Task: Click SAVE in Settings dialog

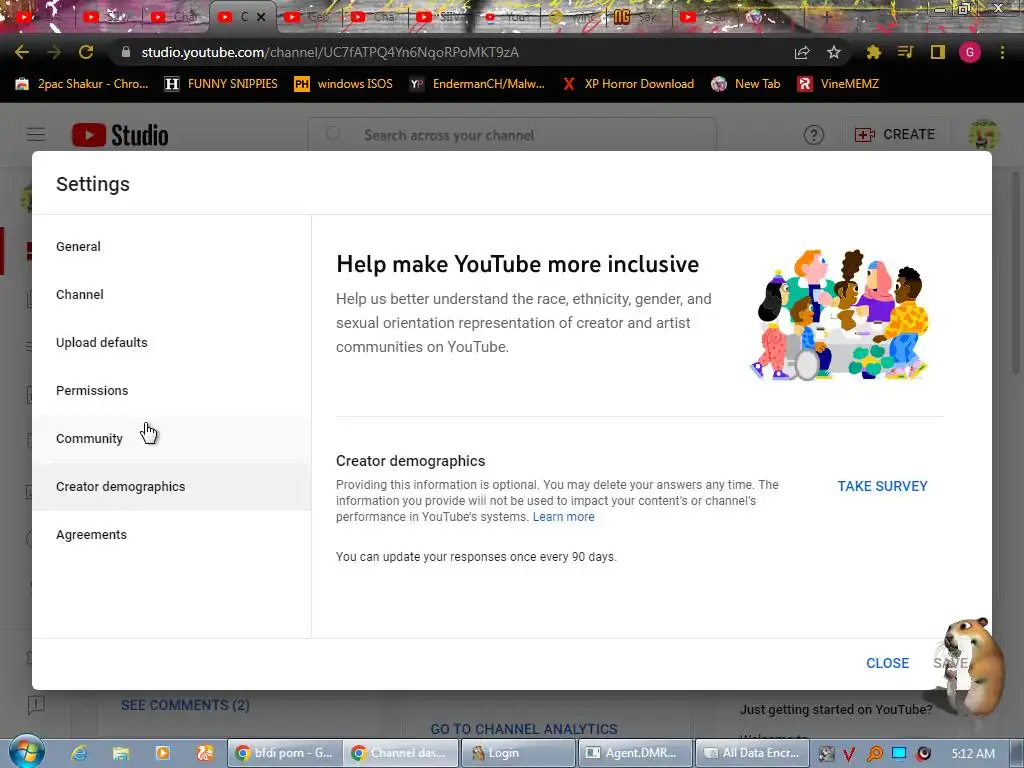Action: pyautogui.click(x=950, y=664)
